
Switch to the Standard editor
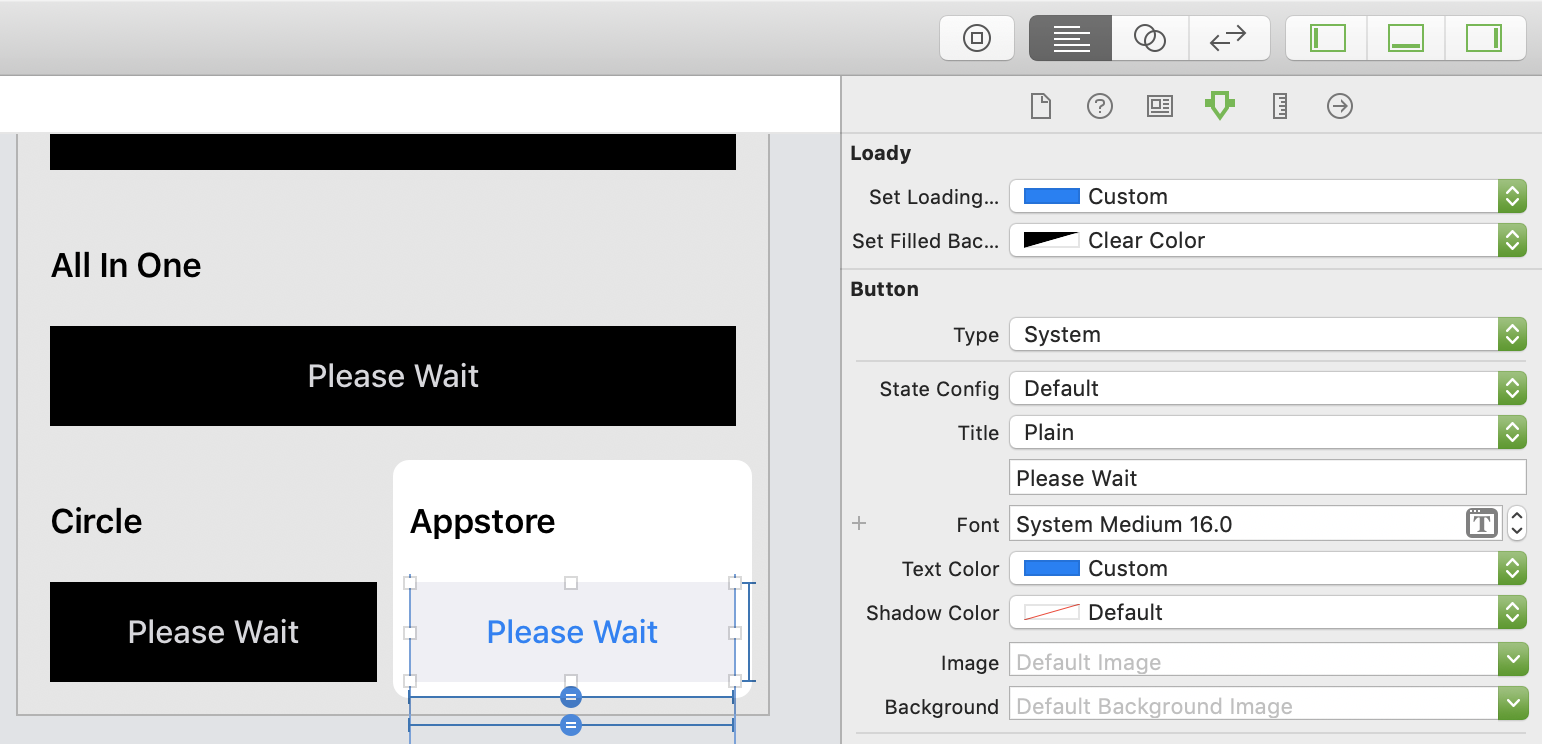[x=1070, y=38]
